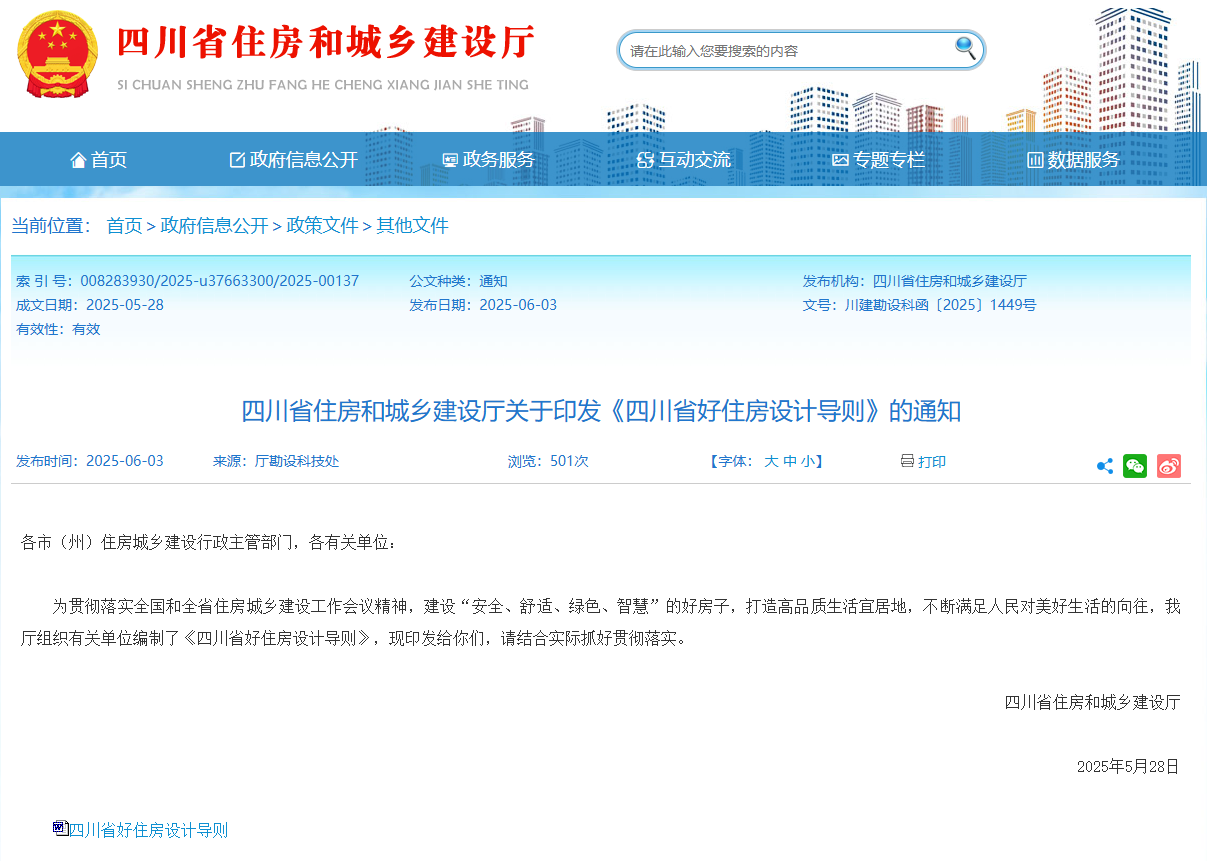1207x861 pixels.
Task: Set font size to 中
Action: pyautogui.click(x=789, y=462)
